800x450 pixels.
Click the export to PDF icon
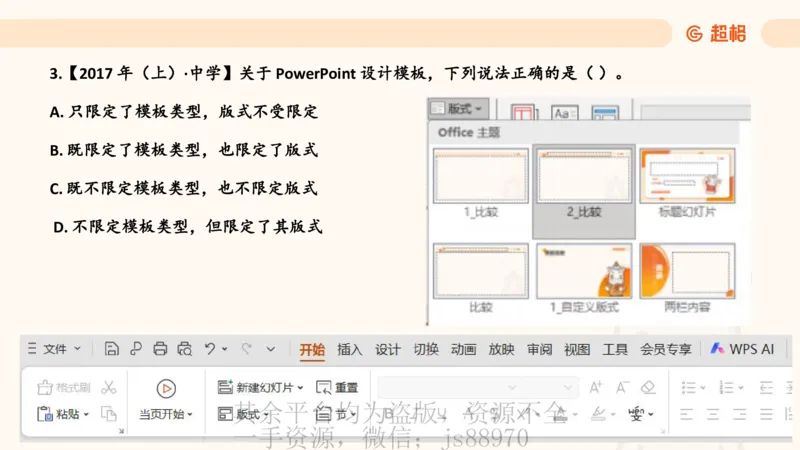click(136, 349)
